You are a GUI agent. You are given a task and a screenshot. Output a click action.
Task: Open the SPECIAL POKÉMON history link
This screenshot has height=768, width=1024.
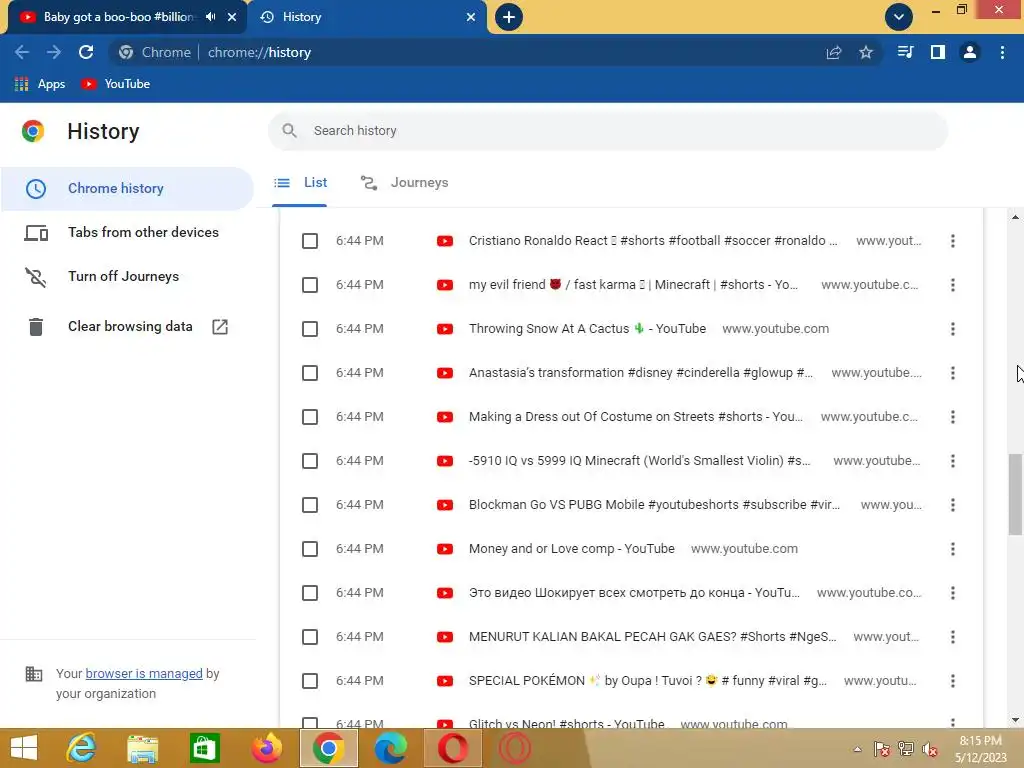coord(648,681)
